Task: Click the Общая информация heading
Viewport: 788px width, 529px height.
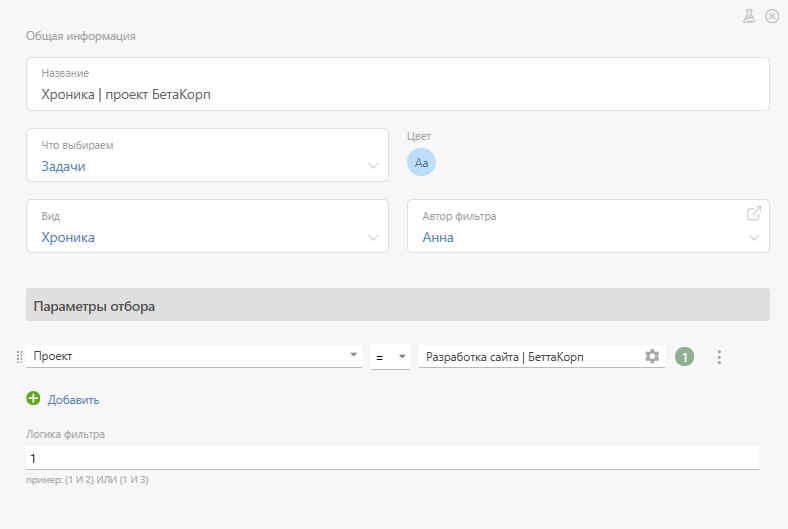Action: click(x=81, y=36)
